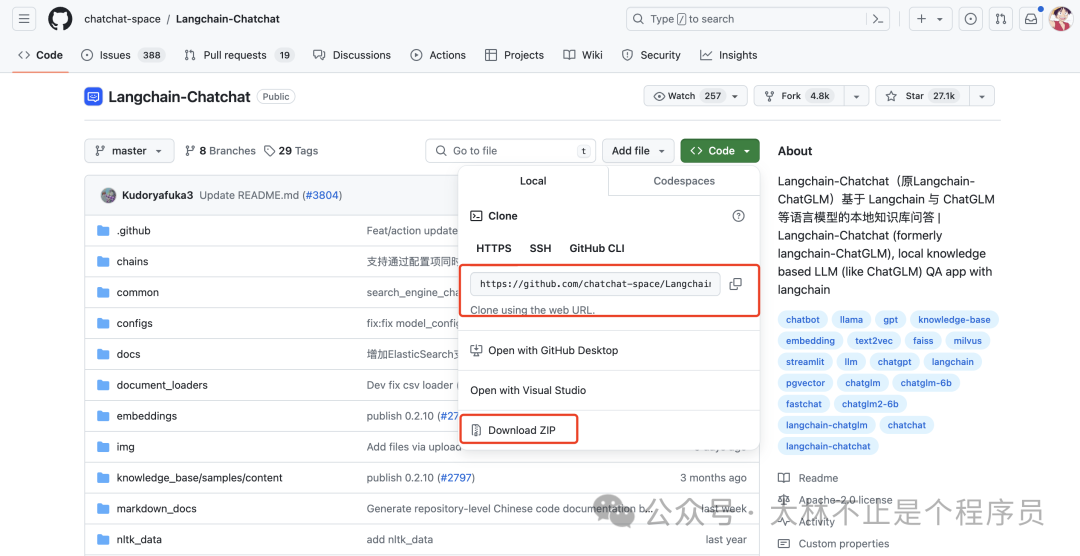Open the Actions tab
Image resolution: width=1080 pixels, height=556 pixels.
coord(438,55)
